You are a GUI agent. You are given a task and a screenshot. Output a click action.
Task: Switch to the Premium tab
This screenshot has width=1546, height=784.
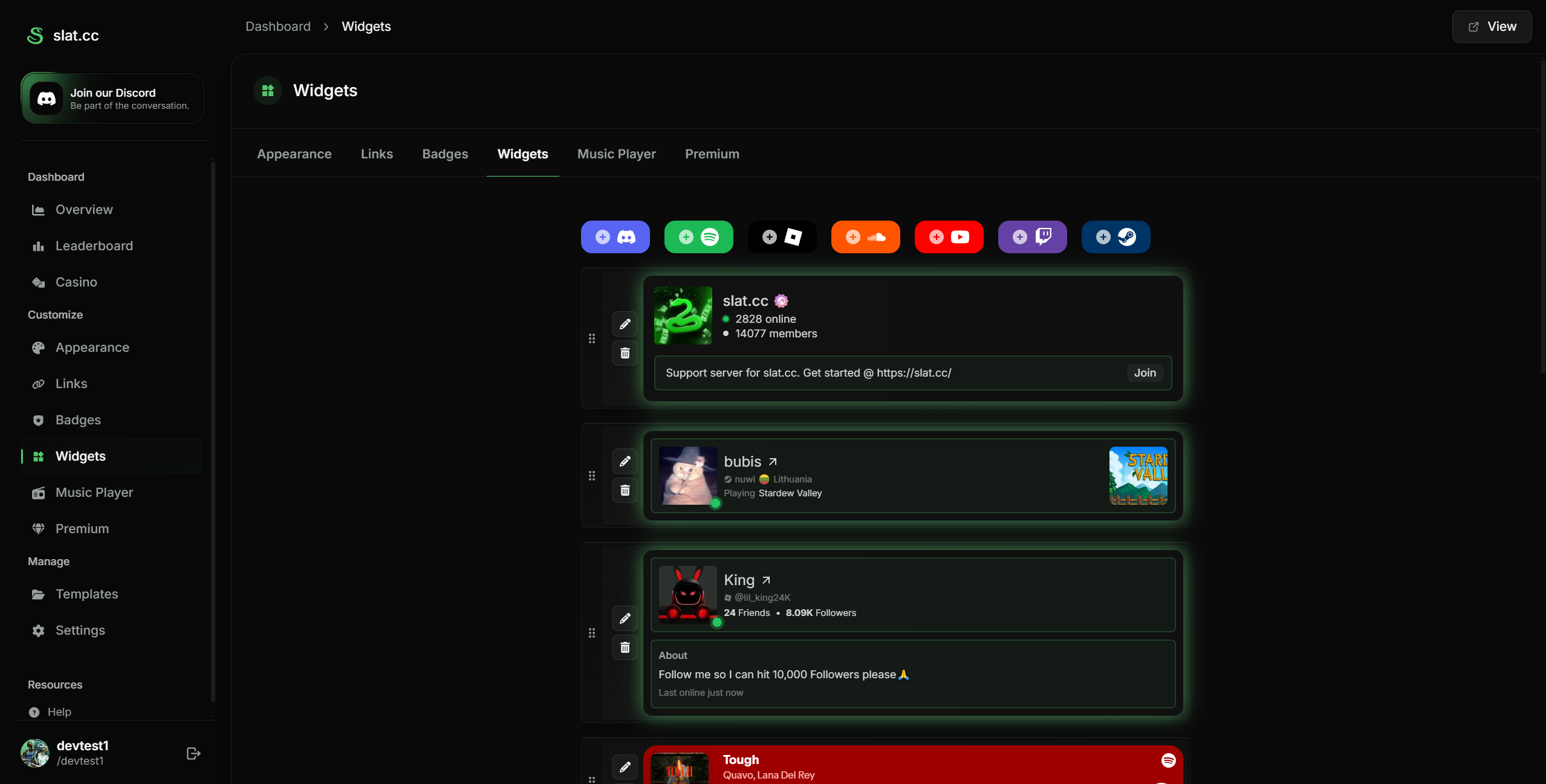712,154
